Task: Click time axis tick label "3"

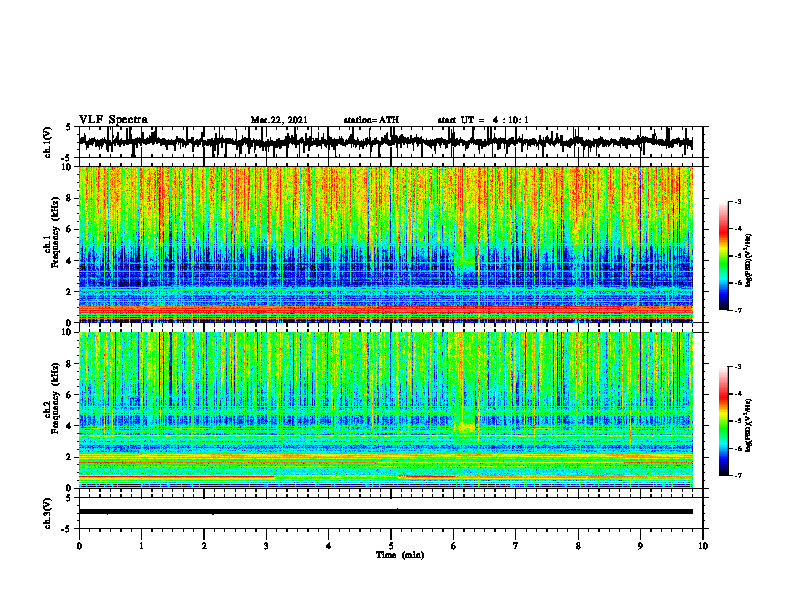Action: click(266, 546)
